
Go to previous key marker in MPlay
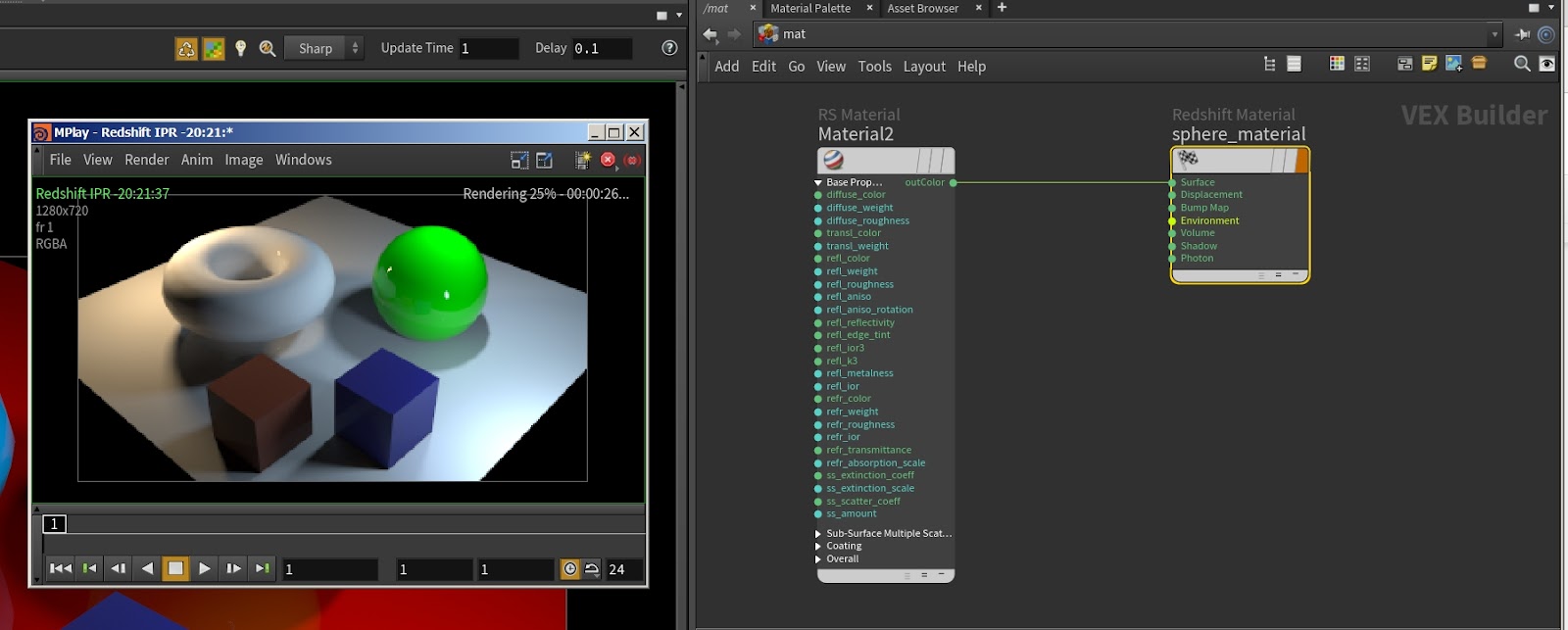coord(89,568)
